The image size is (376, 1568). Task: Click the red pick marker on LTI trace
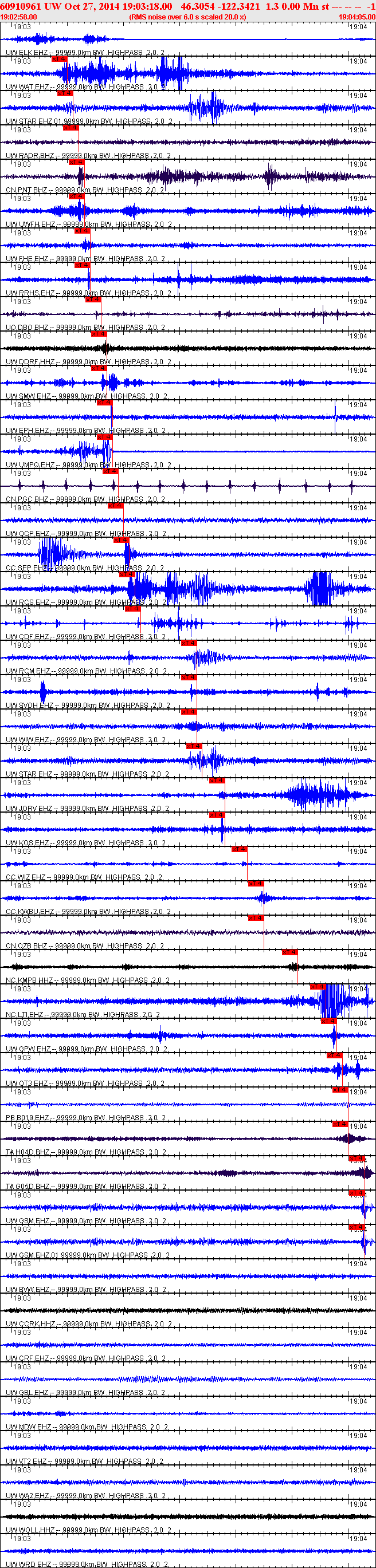(318, 987)
